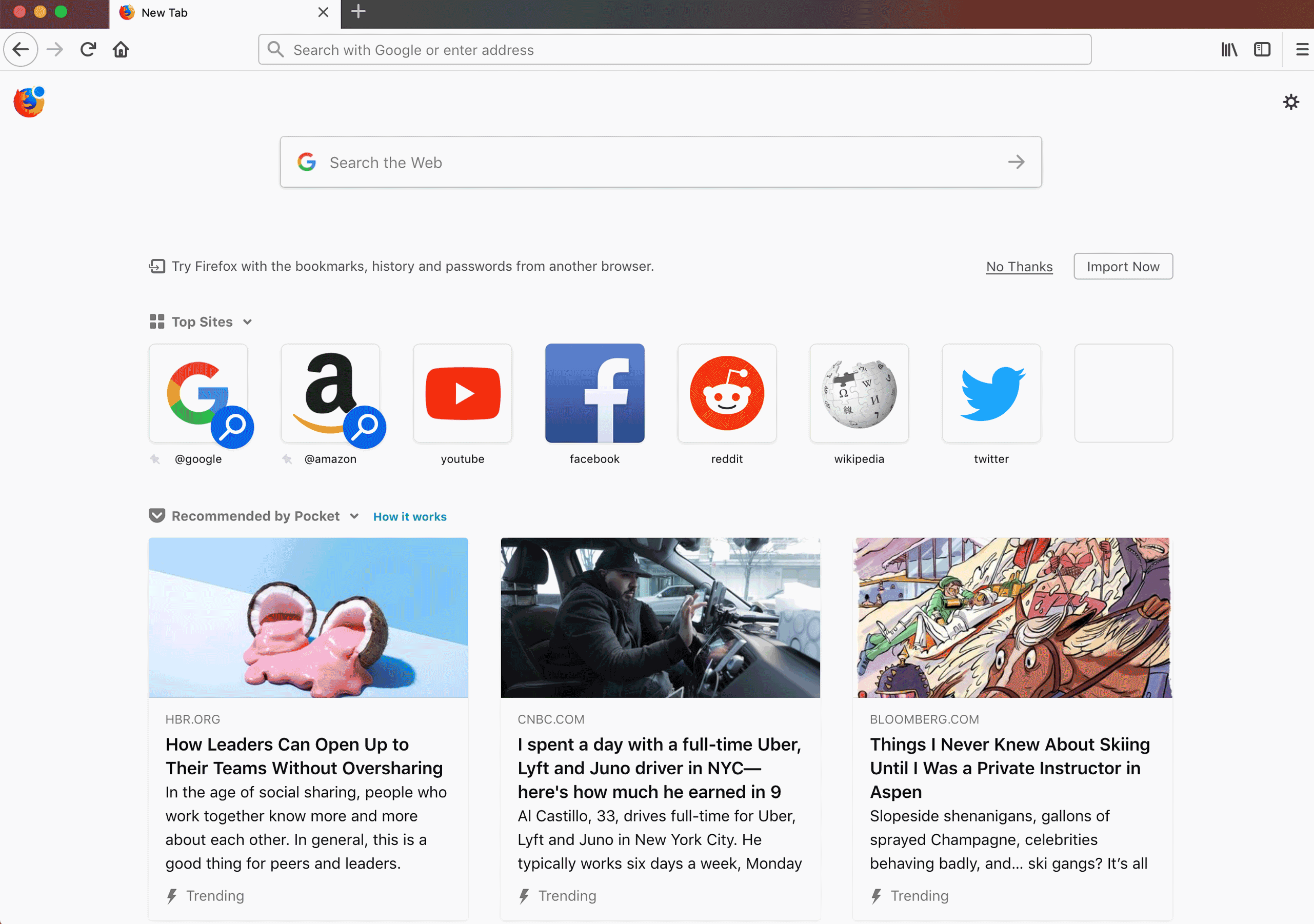1314x924 pixels.
Task: Click Trending label under Bloomberg article
Action: (919, 895)
